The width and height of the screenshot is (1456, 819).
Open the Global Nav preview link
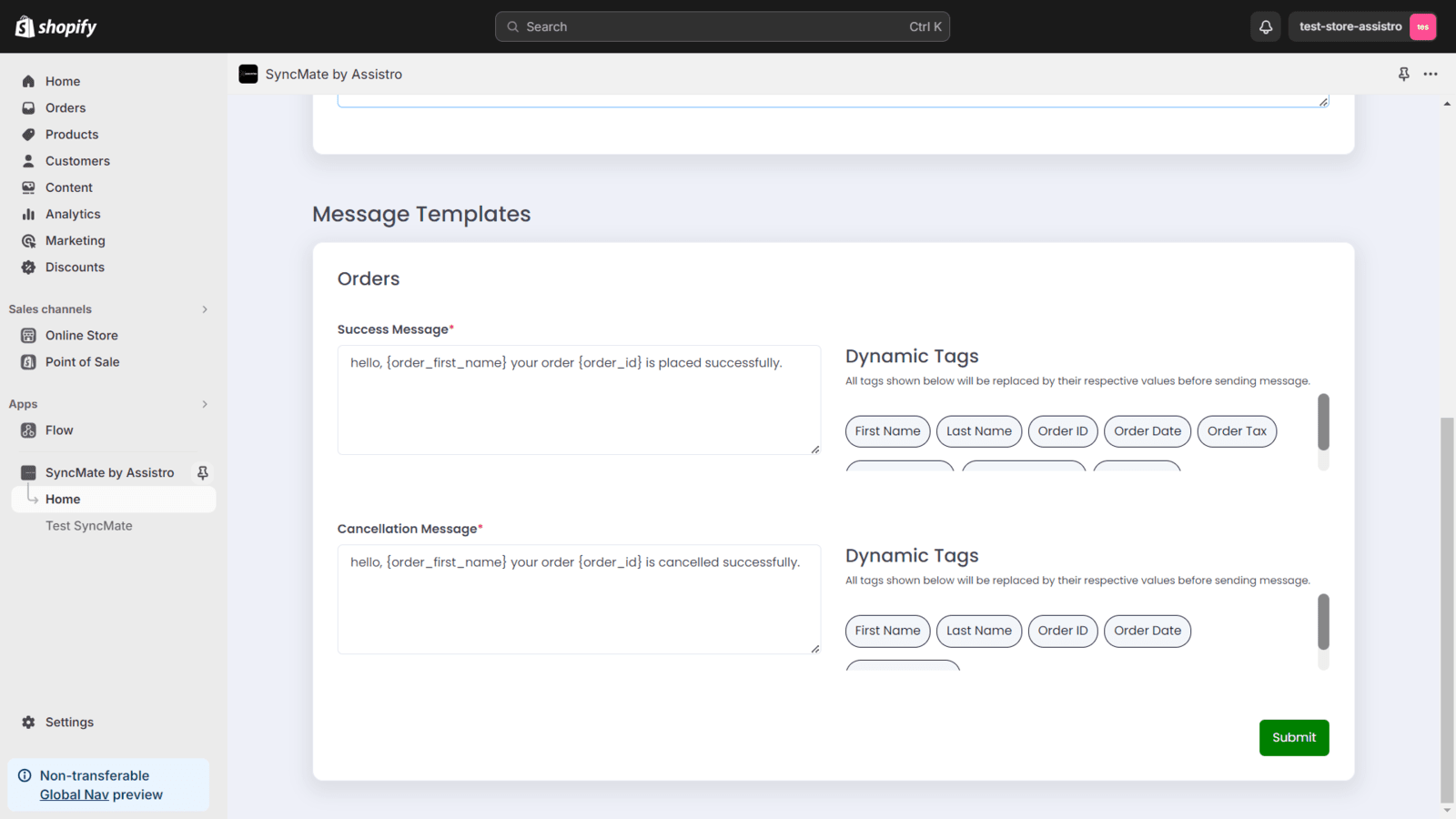click(76, 794)
